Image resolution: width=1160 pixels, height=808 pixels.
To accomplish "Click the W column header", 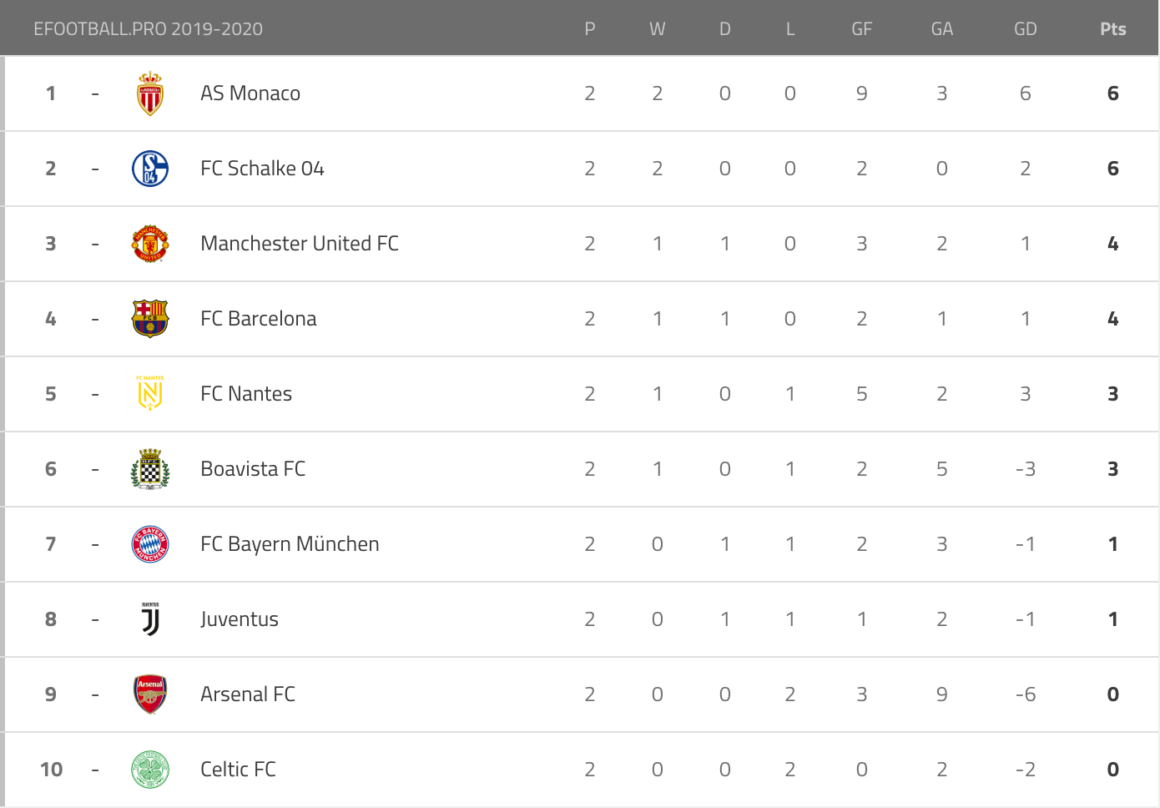I will [657, 29].
